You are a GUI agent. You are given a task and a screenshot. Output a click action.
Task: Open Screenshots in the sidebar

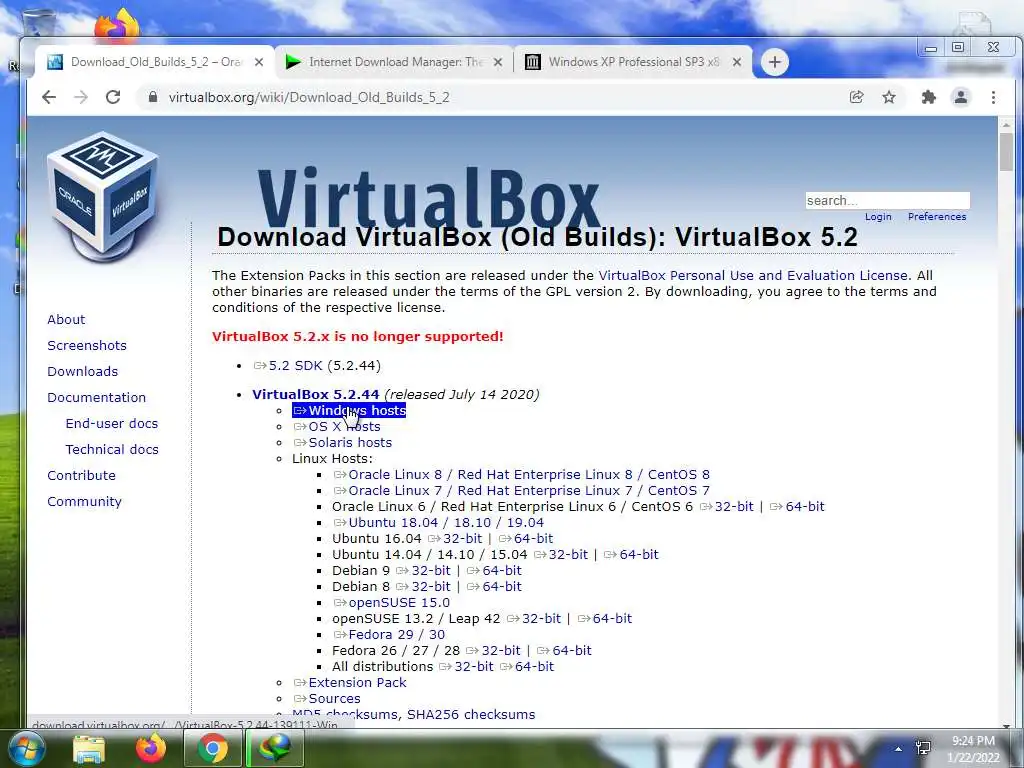tap(87, 345)
